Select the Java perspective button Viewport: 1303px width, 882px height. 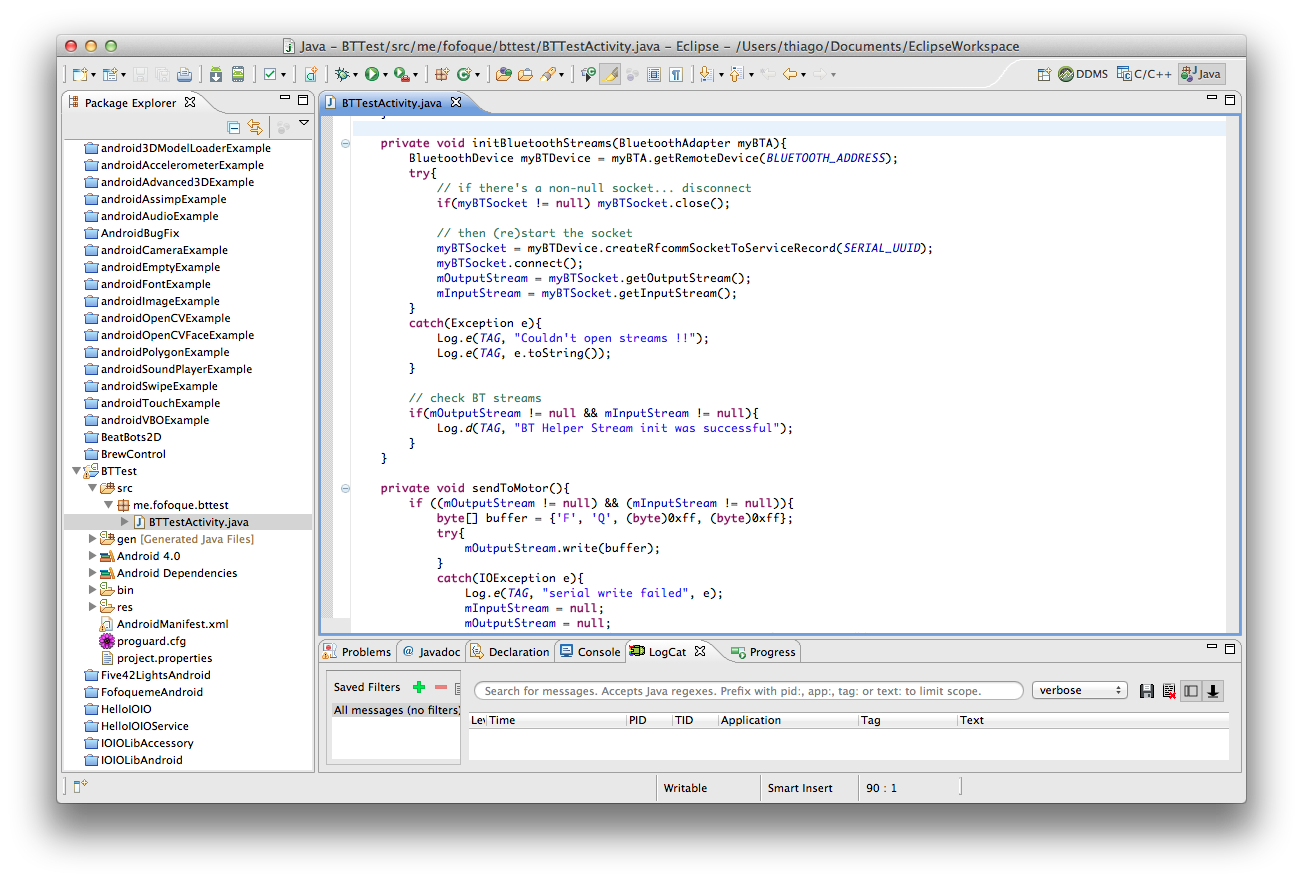point(1201,74)
